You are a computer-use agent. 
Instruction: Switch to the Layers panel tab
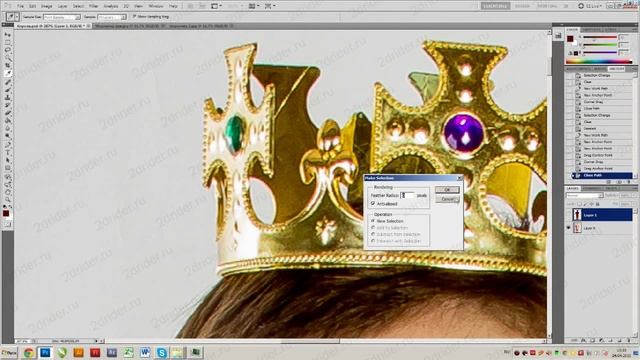(573, 189)
